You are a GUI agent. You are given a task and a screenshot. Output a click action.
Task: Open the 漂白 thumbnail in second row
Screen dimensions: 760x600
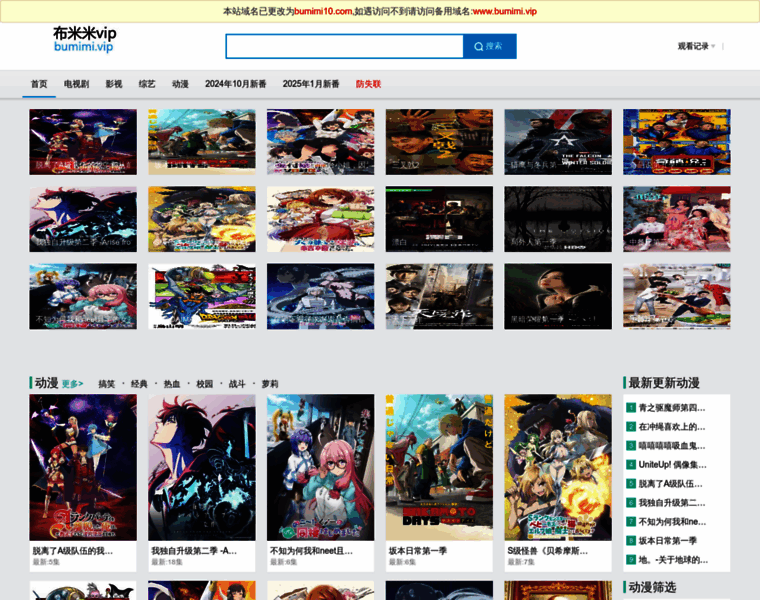(439, 219)
